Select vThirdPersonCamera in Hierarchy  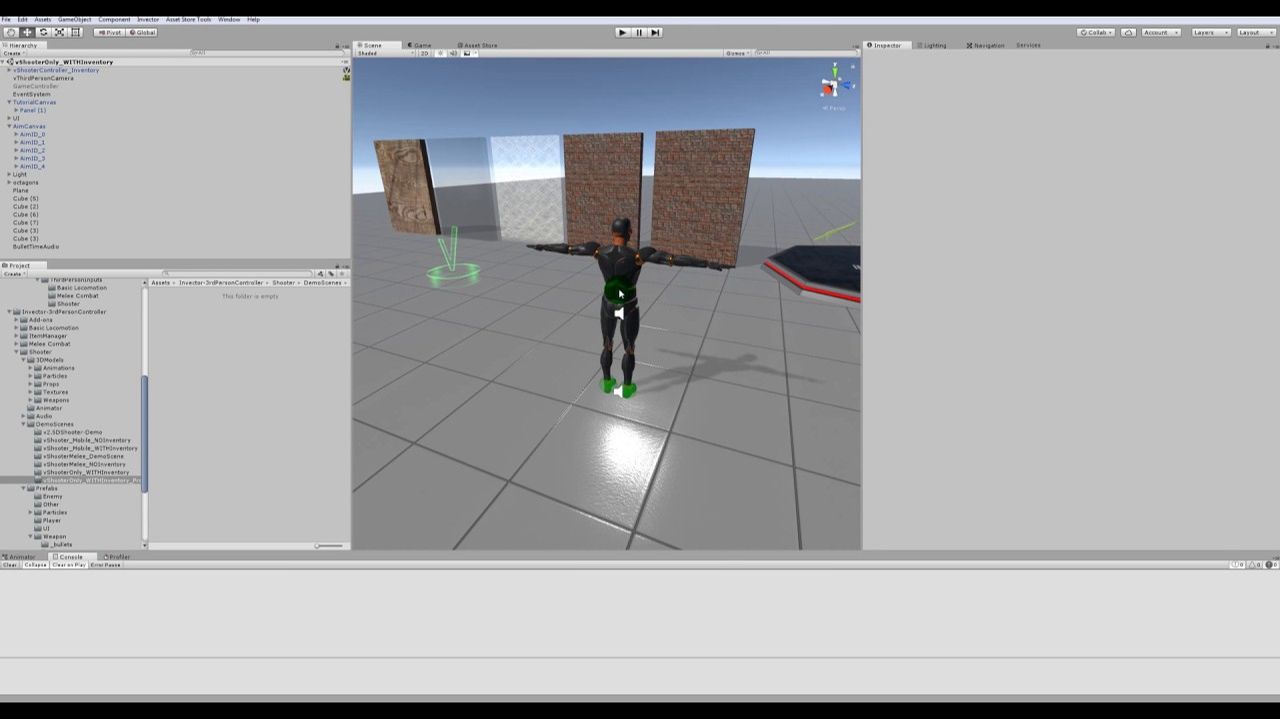[x=43, y=78]
